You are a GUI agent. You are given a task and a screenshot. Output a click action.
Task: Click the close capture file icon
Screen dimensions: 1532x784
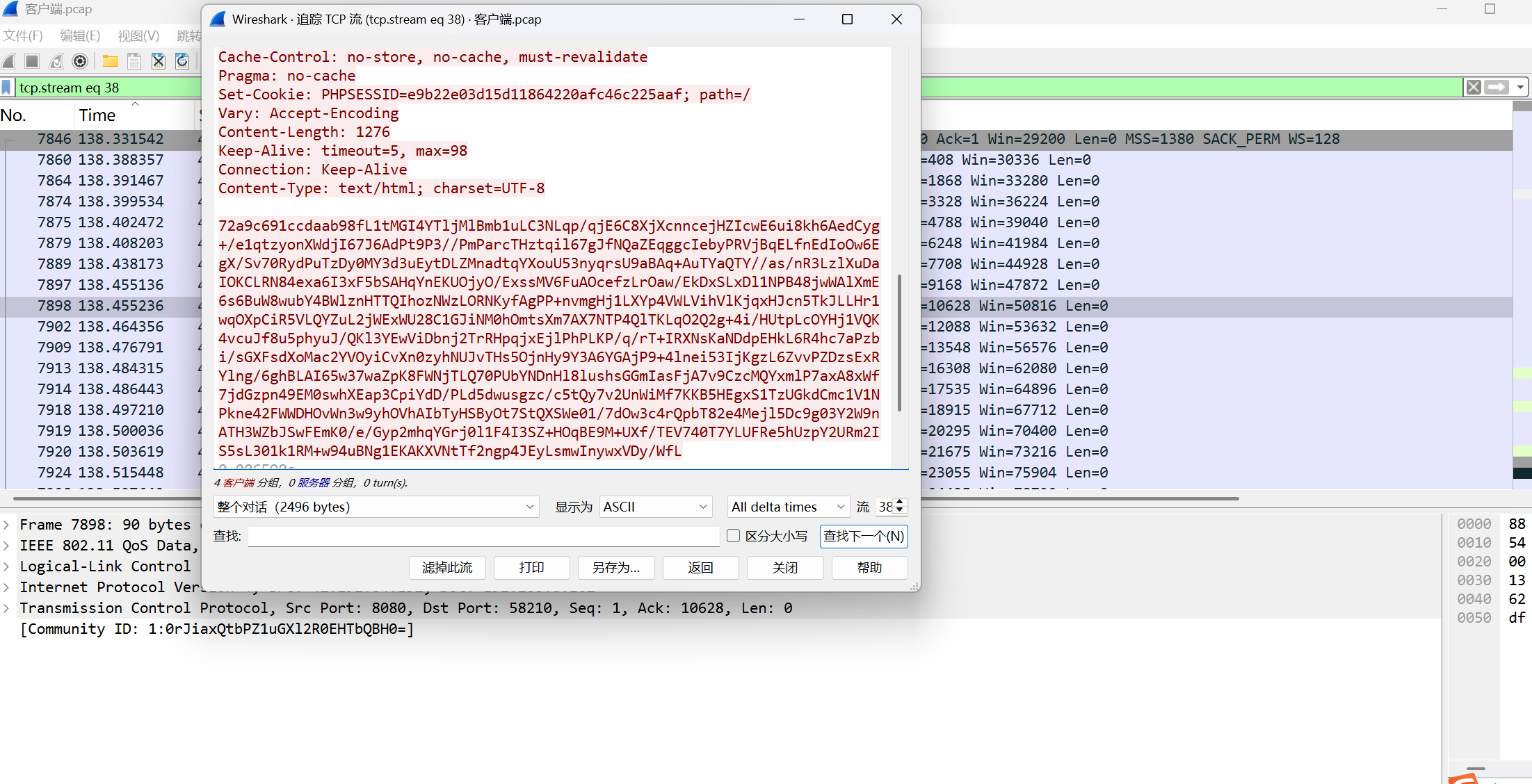(159, 61)
